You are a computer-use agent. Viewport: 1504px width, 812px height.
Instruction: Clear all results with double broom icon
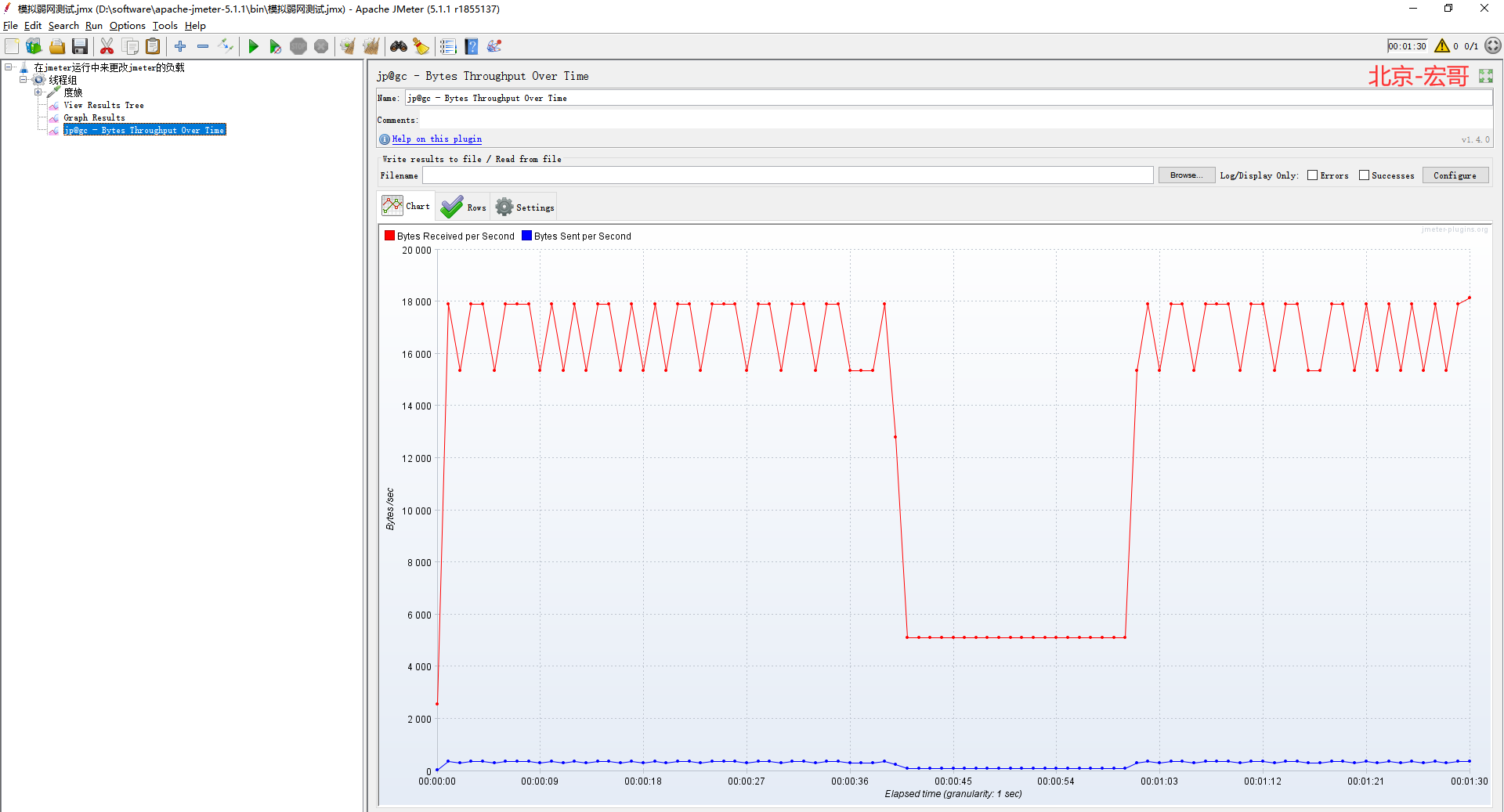point(371,47)
